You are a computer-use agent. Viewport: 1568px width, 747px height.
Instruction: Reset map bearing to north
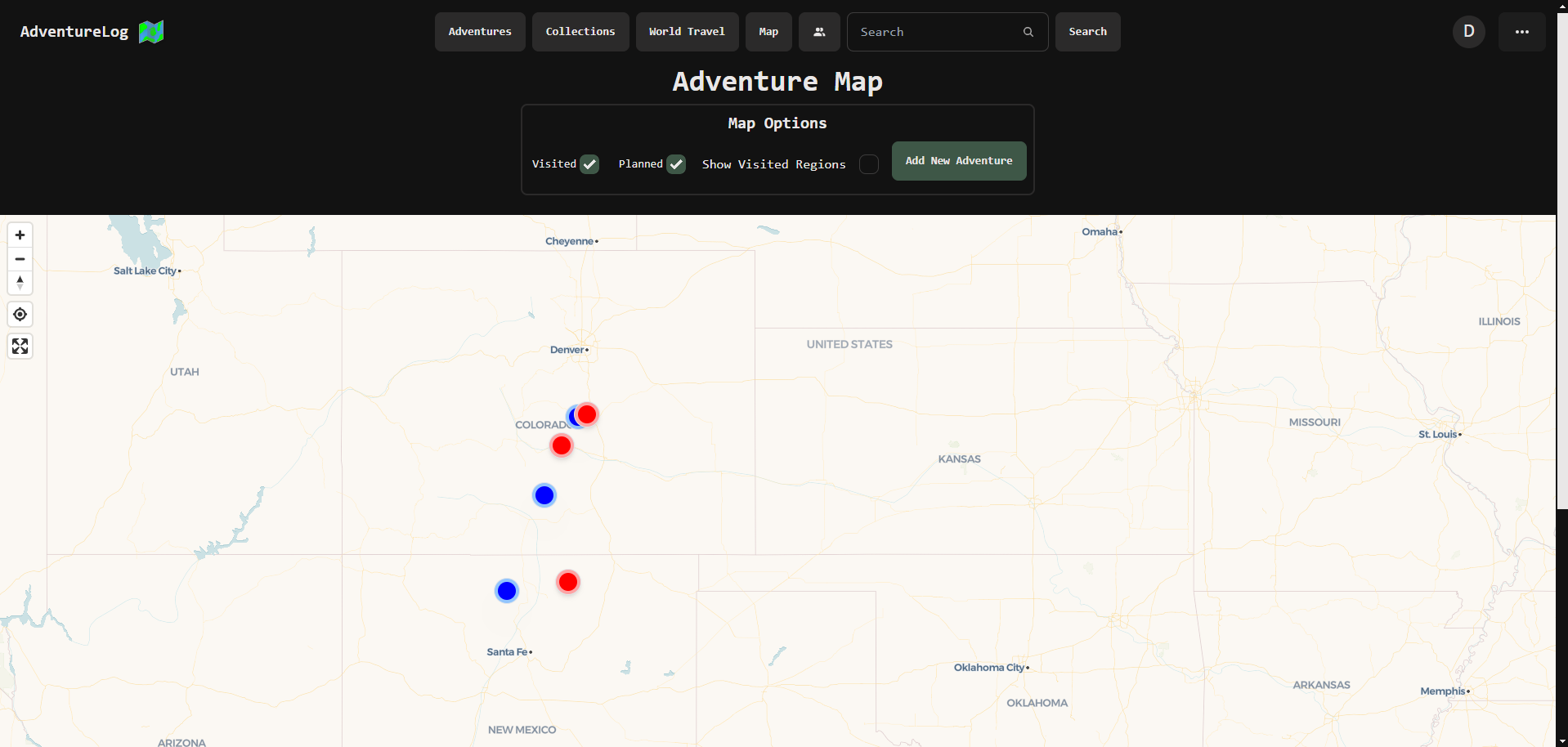point(20,283)
